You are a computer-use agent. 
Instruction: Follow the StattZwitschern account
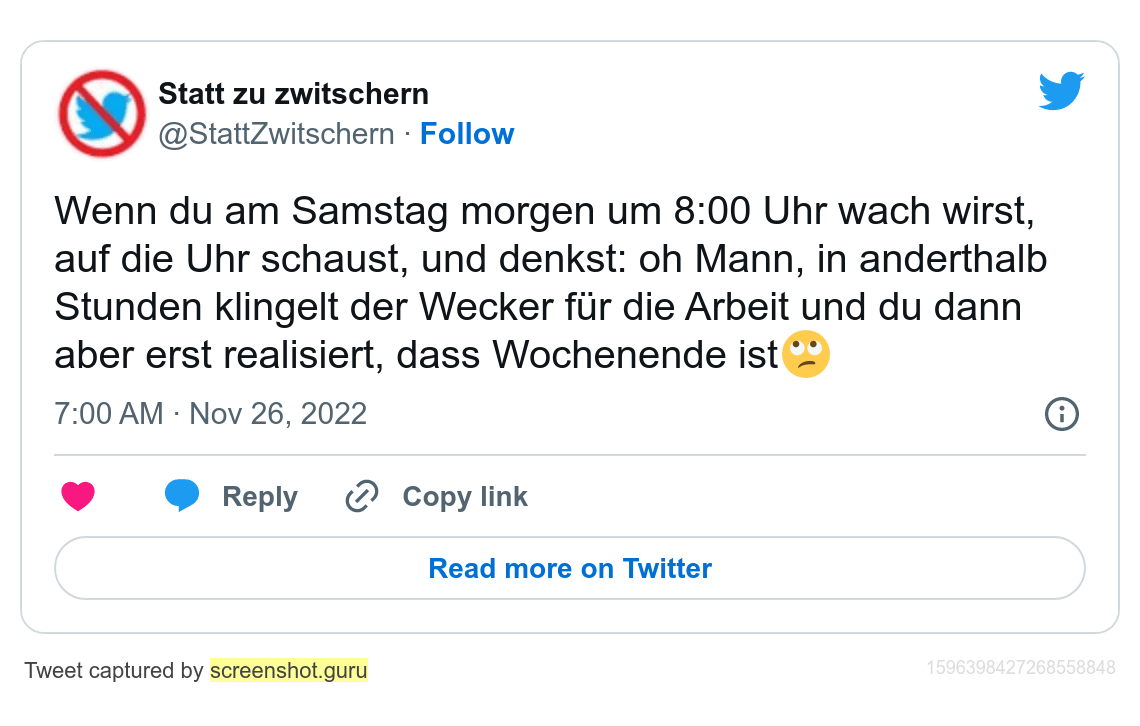tap(467, 134)
